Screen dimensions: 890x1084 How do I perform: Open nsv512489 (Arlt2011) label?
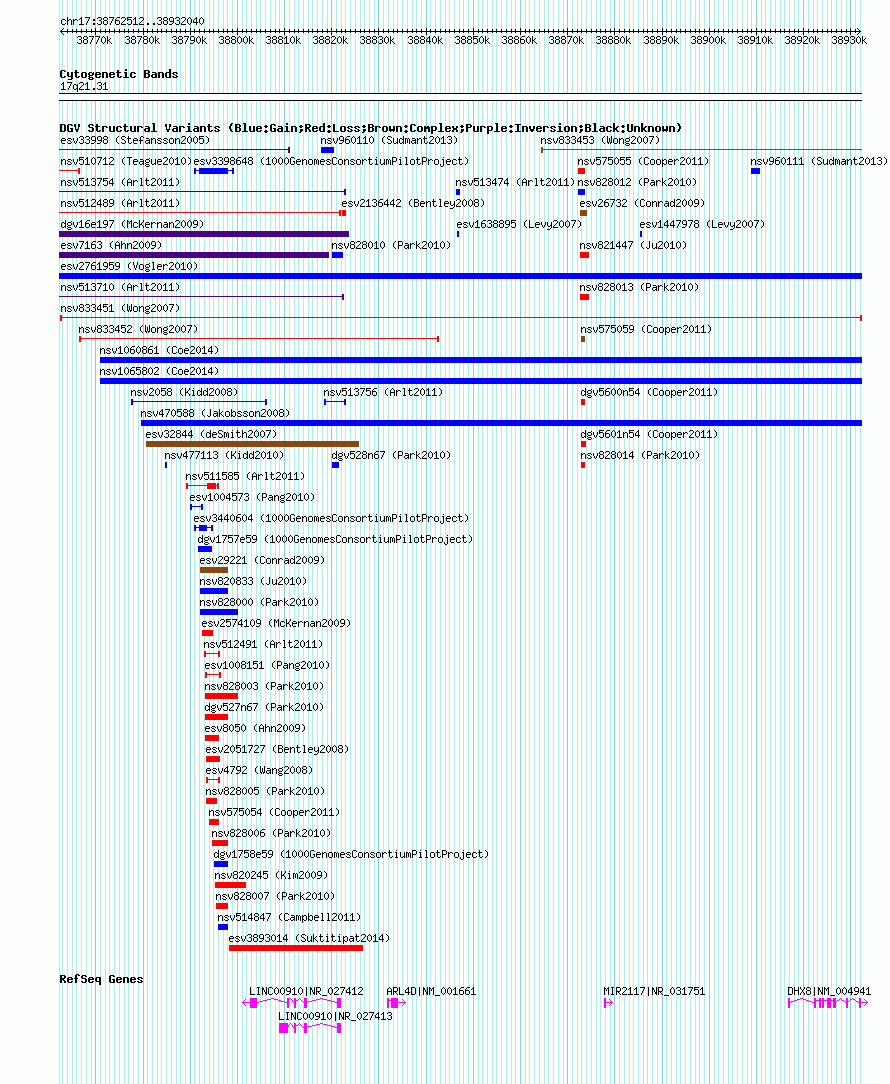pos(120,203)
